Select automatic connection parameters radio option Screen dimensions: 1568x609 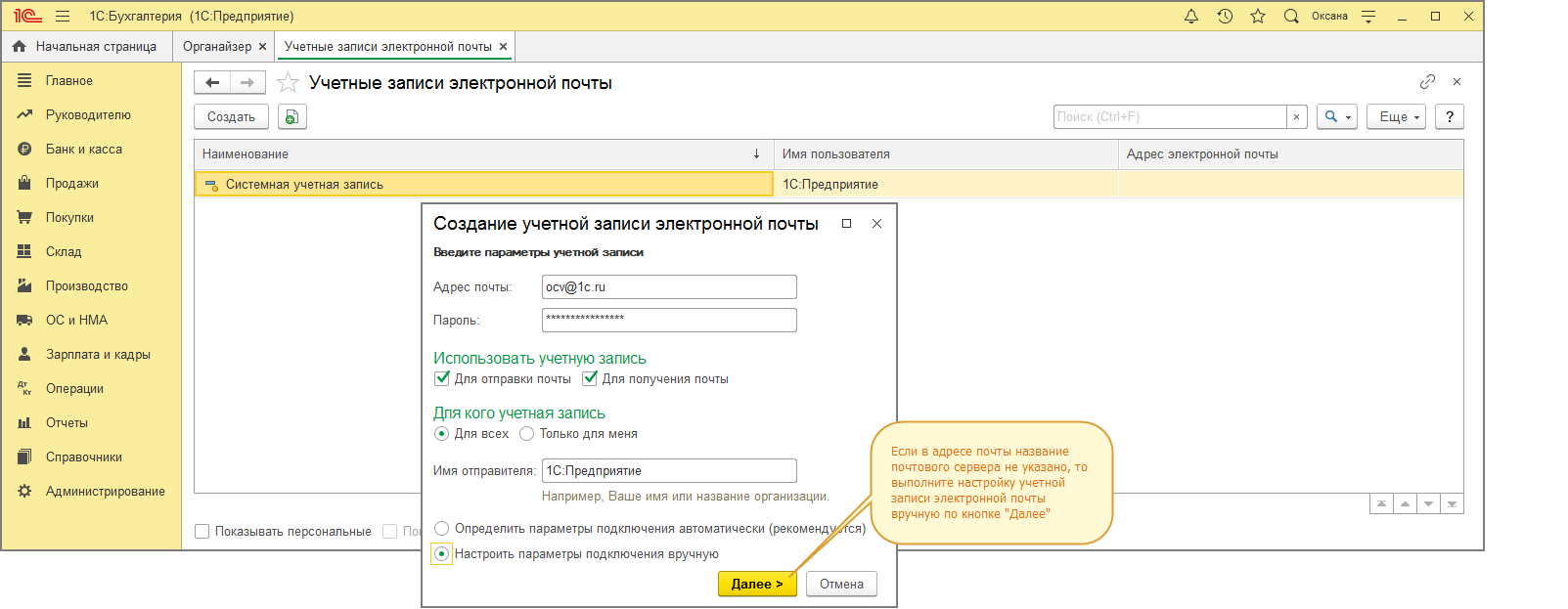click(x=442, y=529)
